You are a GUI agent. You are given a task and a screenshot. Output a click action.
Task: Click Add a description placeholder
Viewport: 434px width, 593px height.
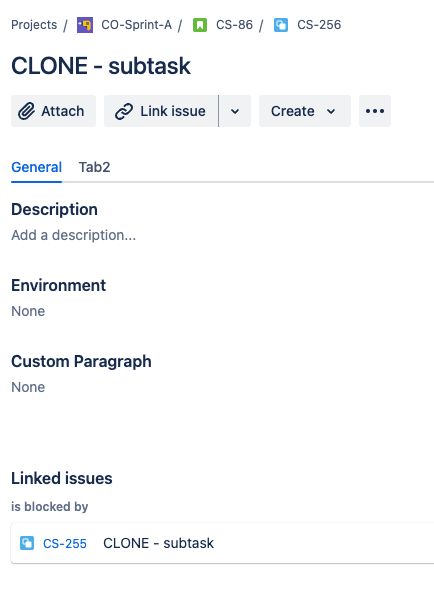(74, 235)
